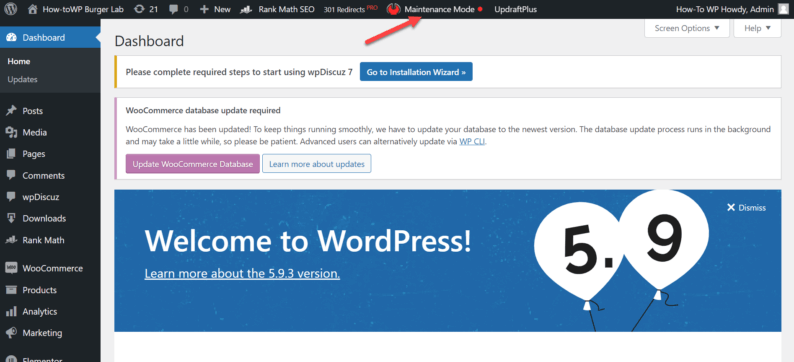Image resolution: width=794 pixels, height=362 pixels.
Task: Click the Pages icon in sidebar
Action: [11, 154]
